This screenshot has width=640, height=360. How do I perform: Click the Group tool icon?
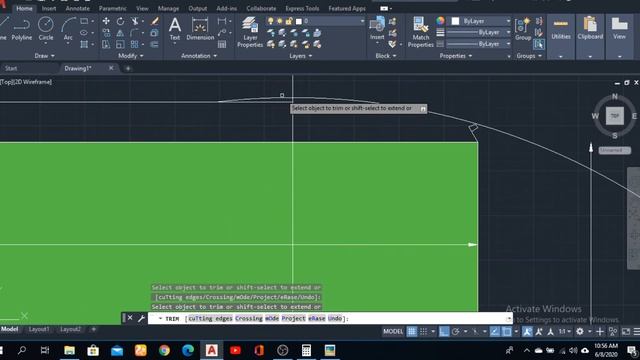[523, 29]
